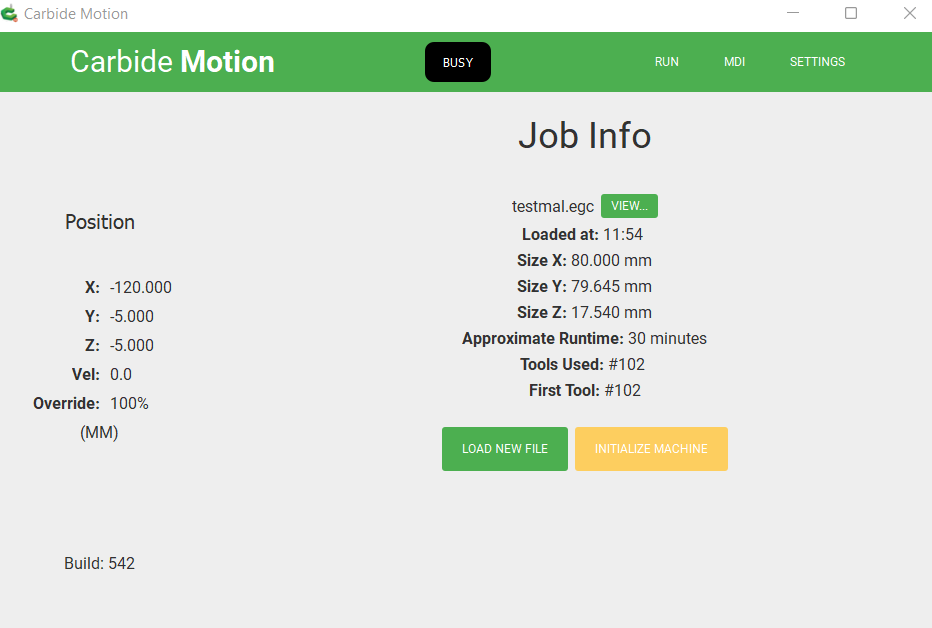Click the Build: 542 text
Viewport: 932px width, 628px height.
click(x=99, y=563)
